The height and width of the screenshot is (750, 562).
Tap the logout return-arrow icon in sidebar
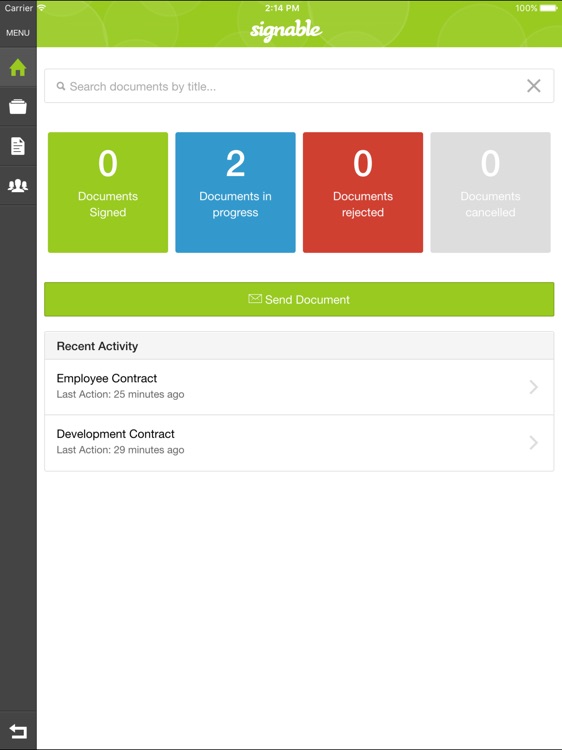click(x=18, y=731)
